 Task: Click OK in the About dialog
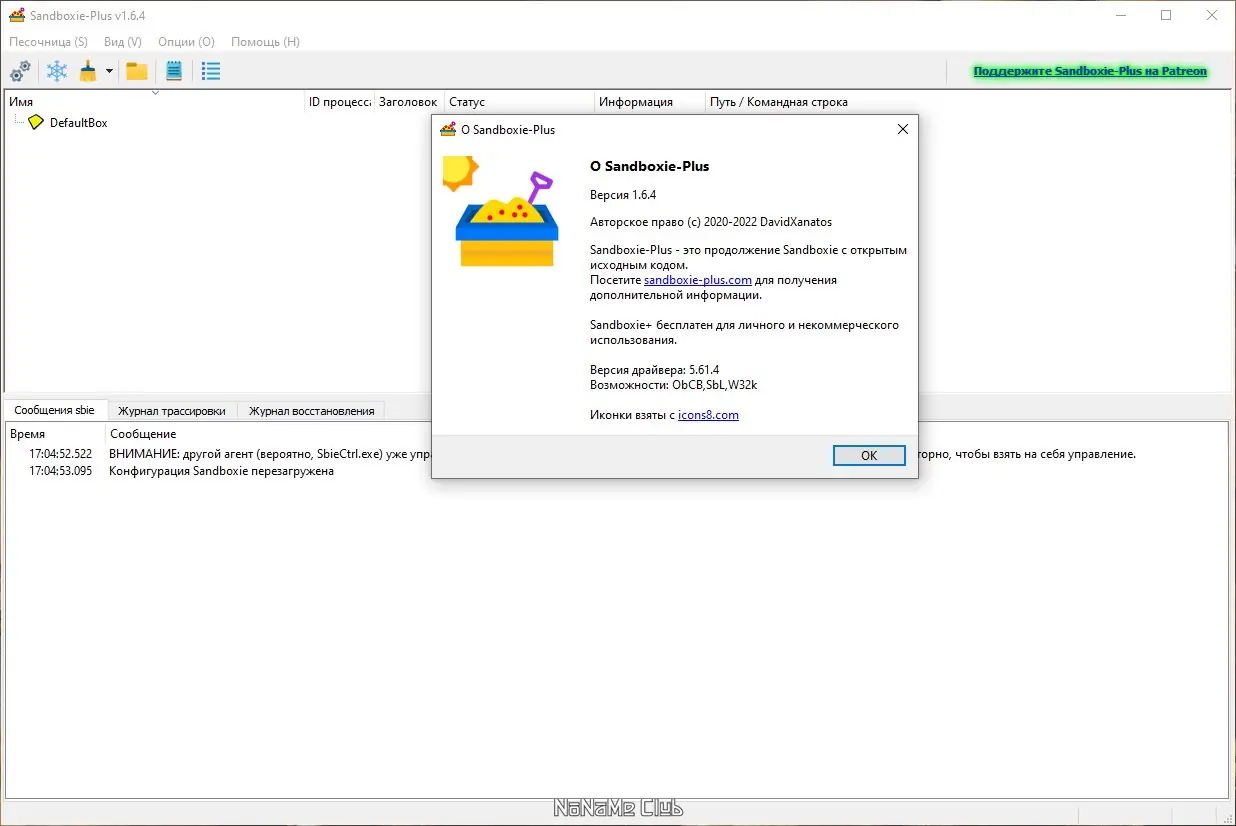tap(869, 455)
